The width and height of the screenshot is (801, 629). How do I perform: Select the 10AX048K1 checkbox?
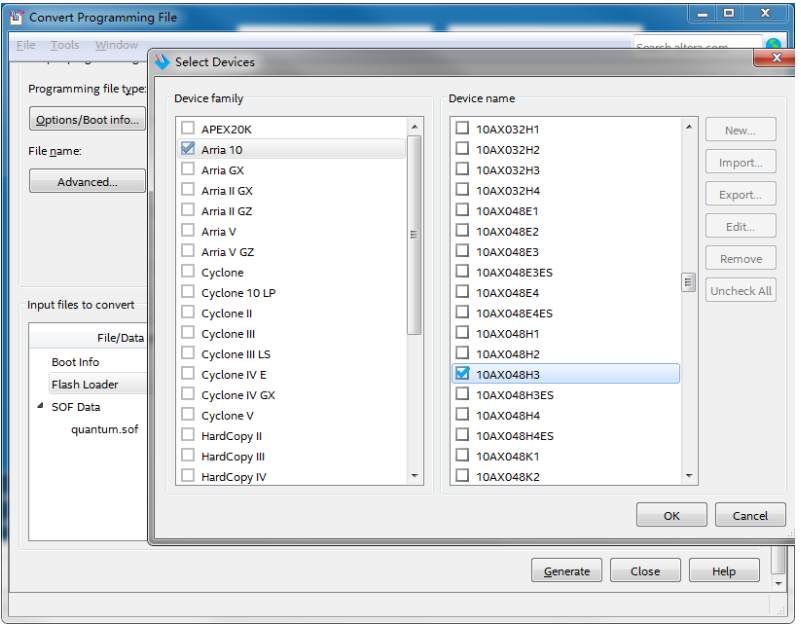click(462, 455)
